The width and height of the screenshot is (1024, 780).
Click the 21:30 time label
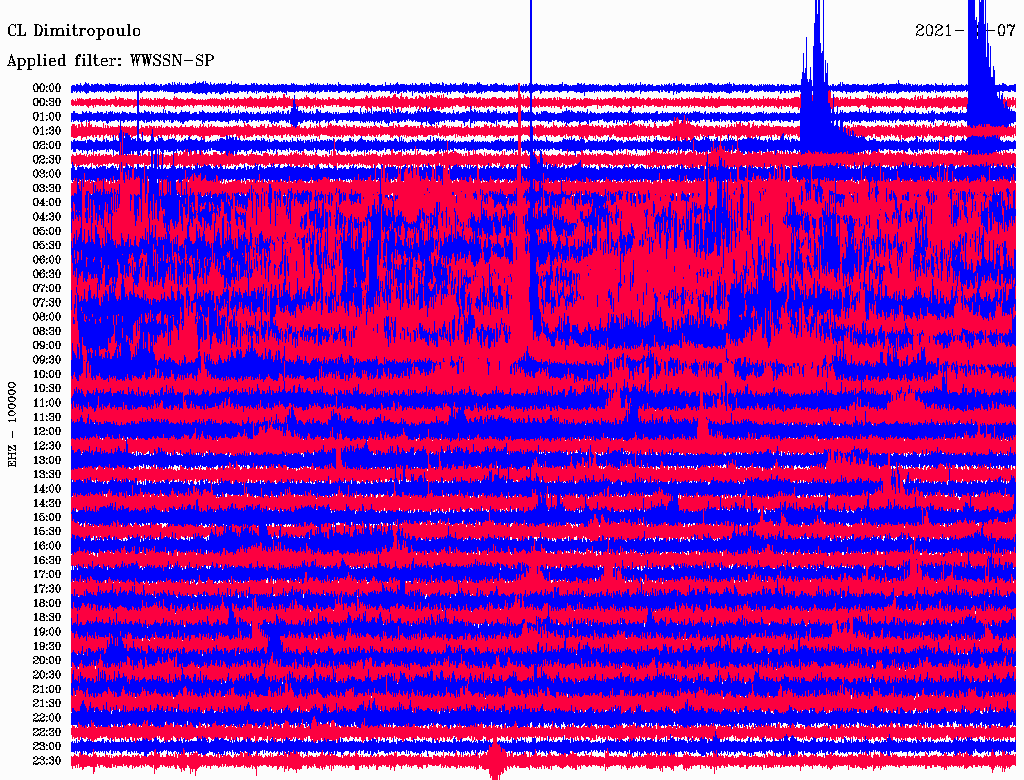coord(47,704)
